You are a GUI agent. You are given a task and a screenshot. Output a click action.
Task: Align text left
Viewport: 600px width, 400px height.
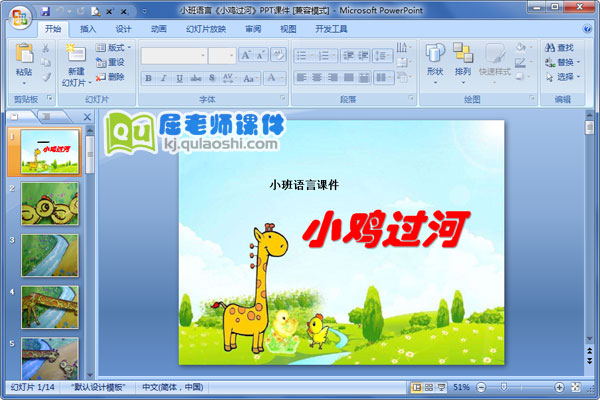click(302, 78)
